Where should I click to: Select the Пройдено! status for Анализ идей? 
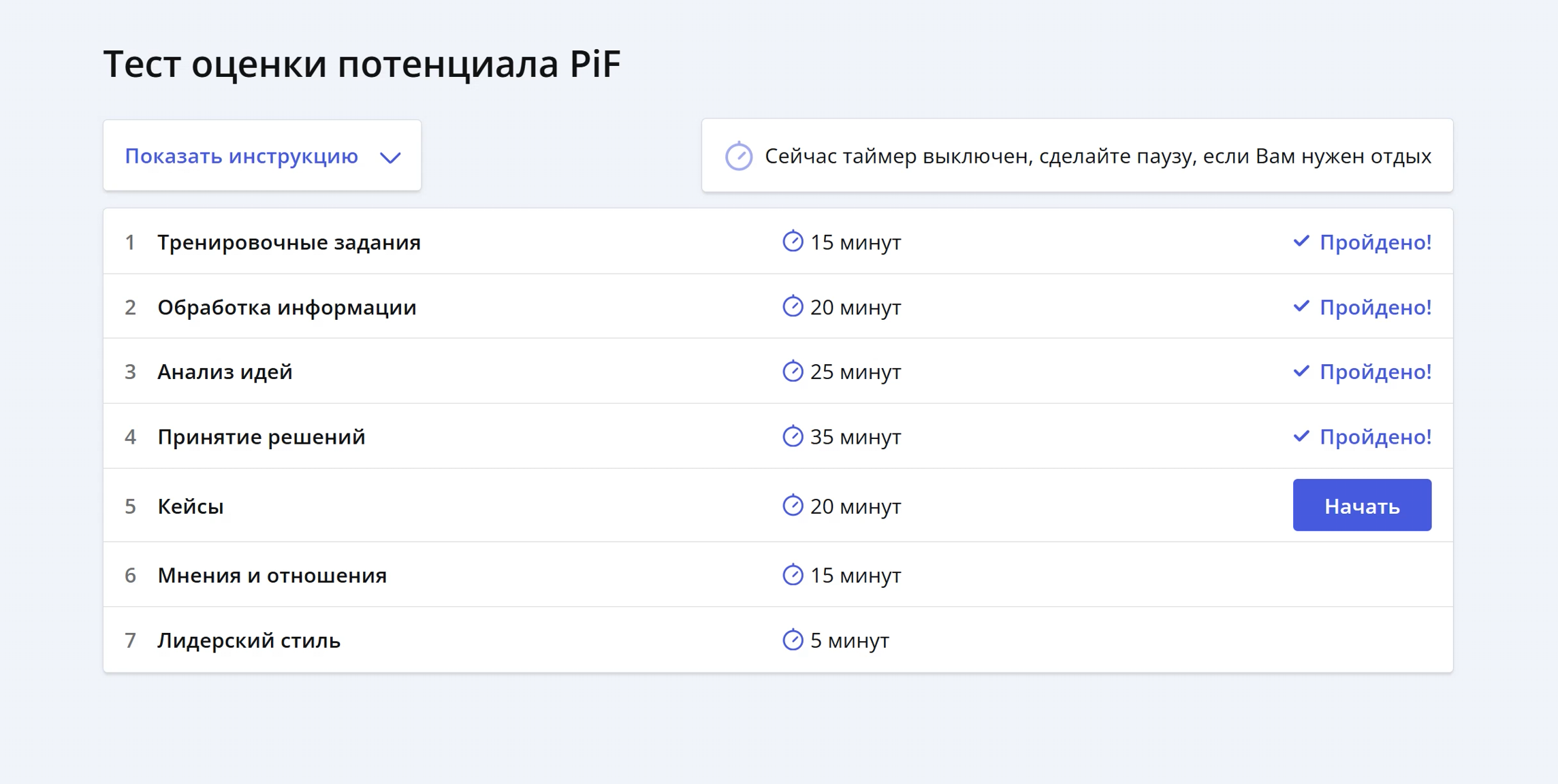(x=1376, y=372)
